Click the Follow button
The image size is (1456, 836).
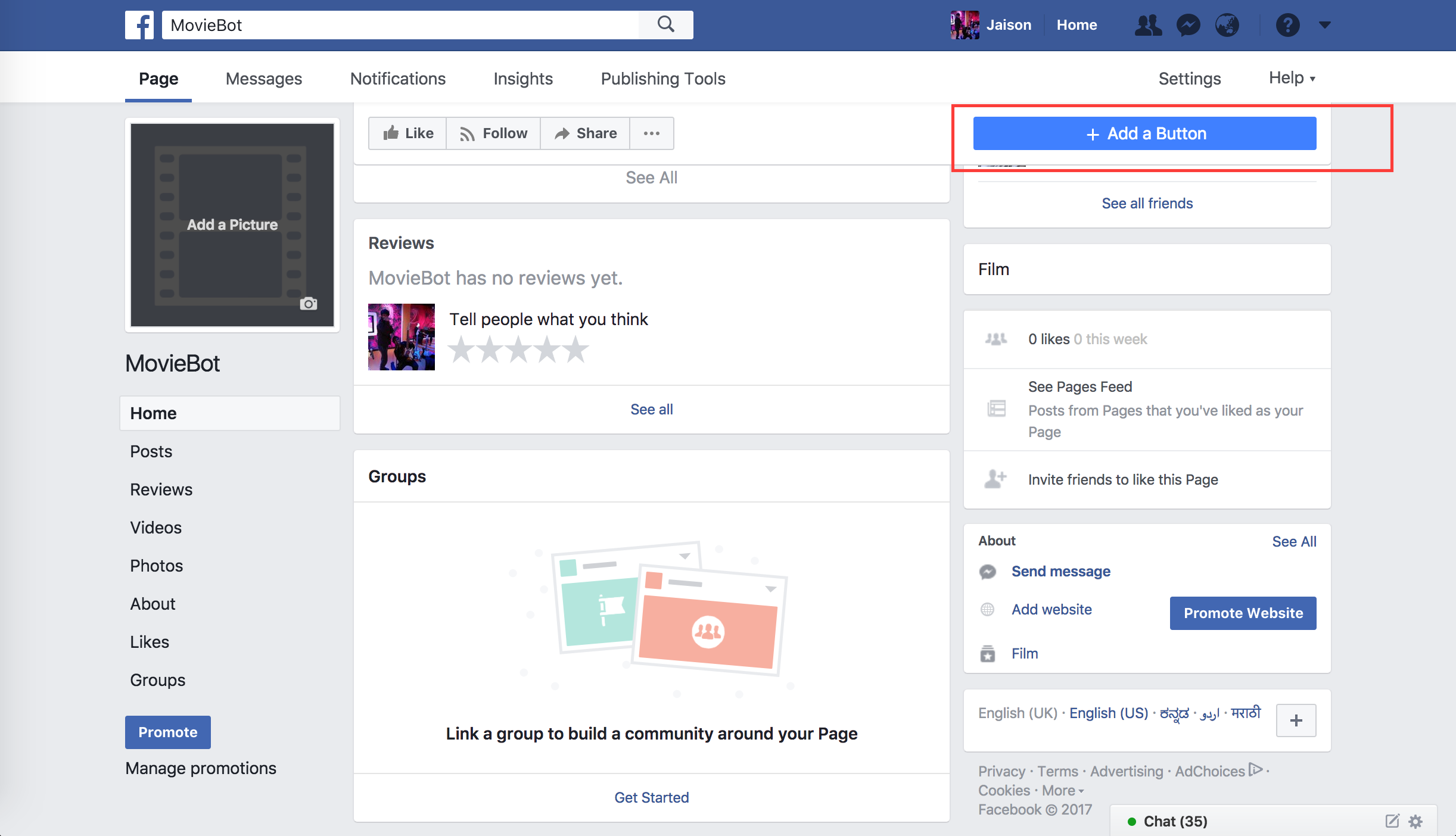[493, 133]
